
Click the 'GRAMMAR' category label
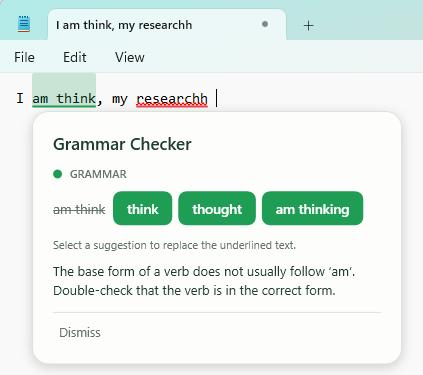tap(98, 174)
